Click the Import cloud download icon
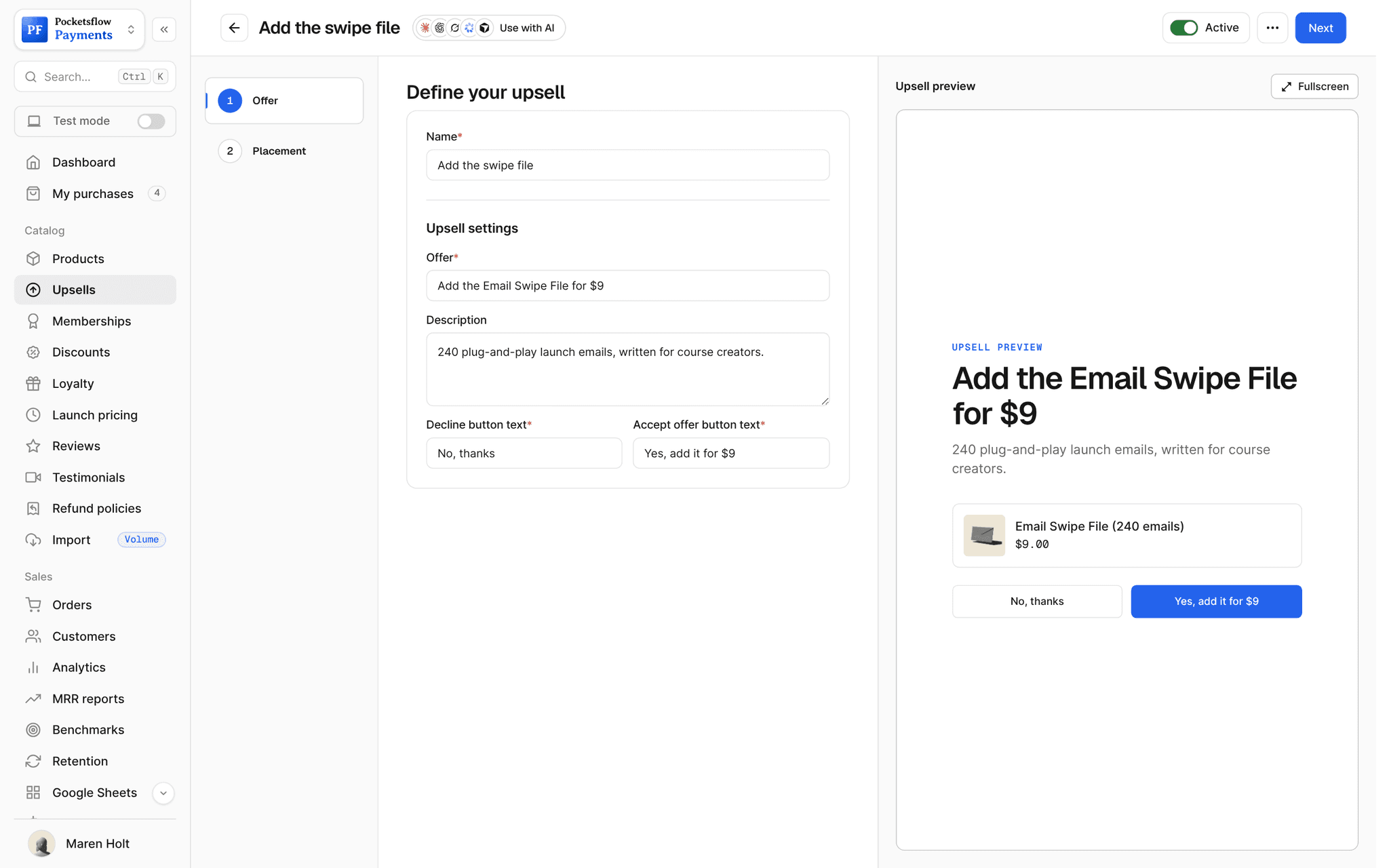 click(33, 539)
